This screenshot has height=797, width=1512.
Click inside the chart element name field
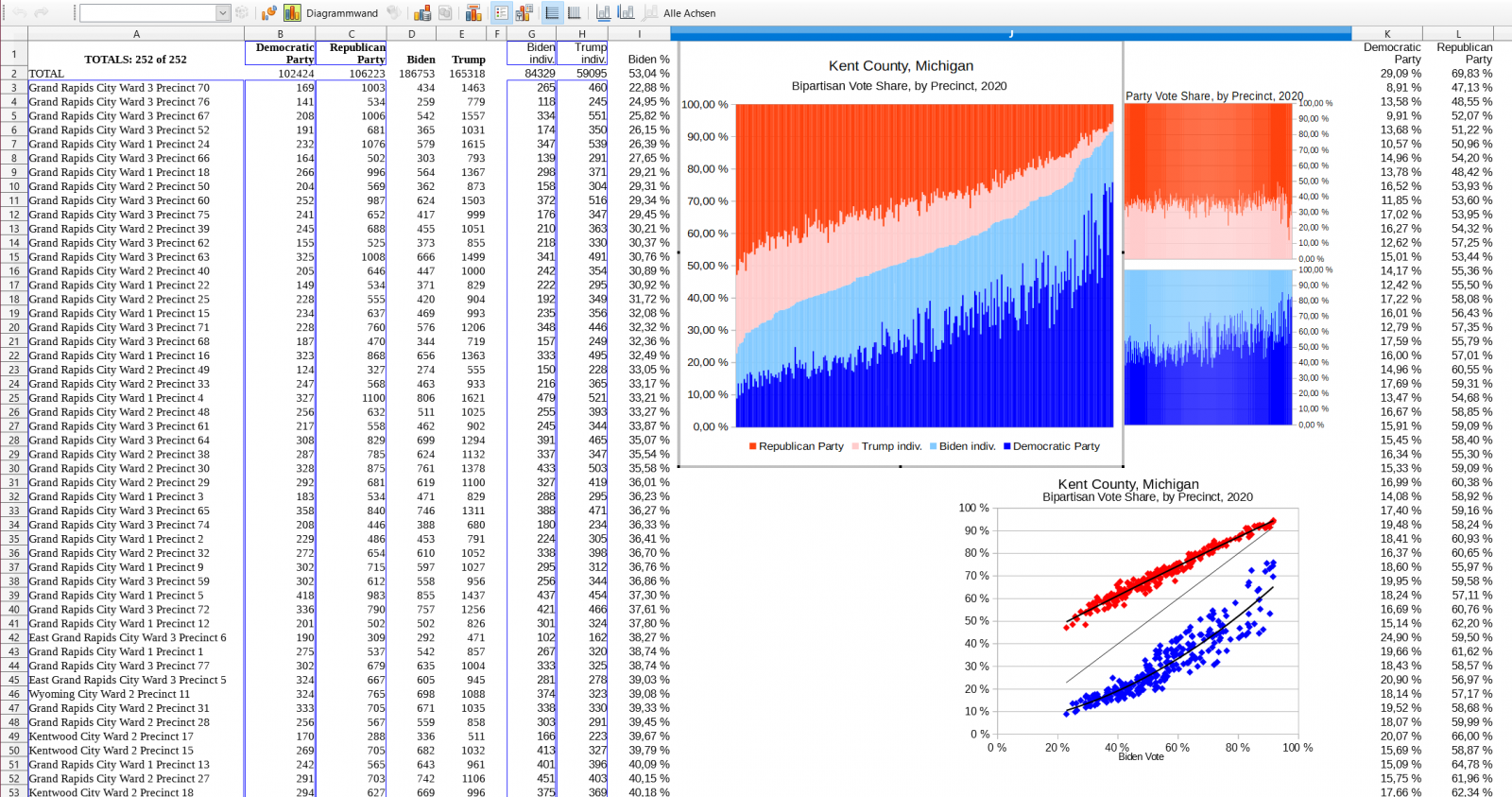tap(146, 13)
